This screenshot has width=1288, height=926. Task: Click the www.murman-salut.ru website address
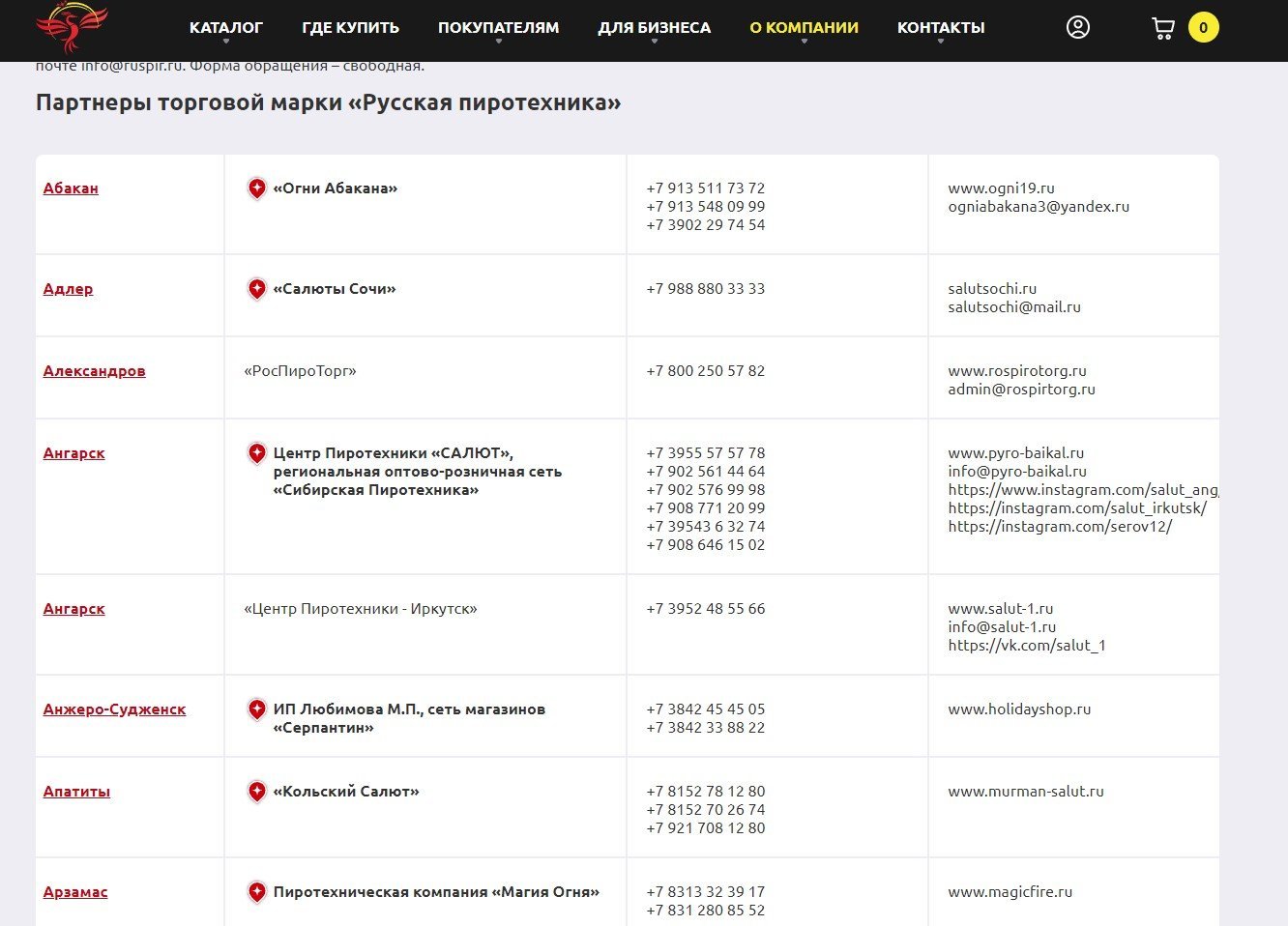coord(1026,792)
